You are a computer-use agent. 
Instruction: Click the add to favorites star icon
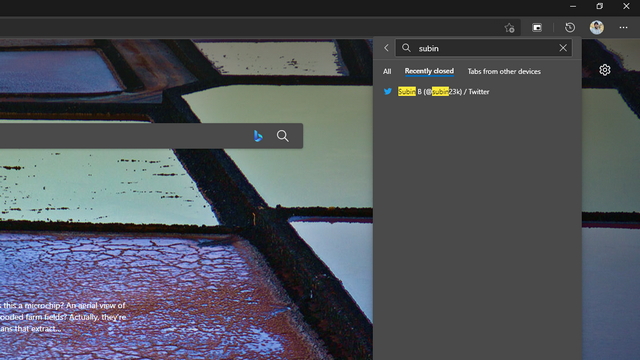(x=509, y=28)
